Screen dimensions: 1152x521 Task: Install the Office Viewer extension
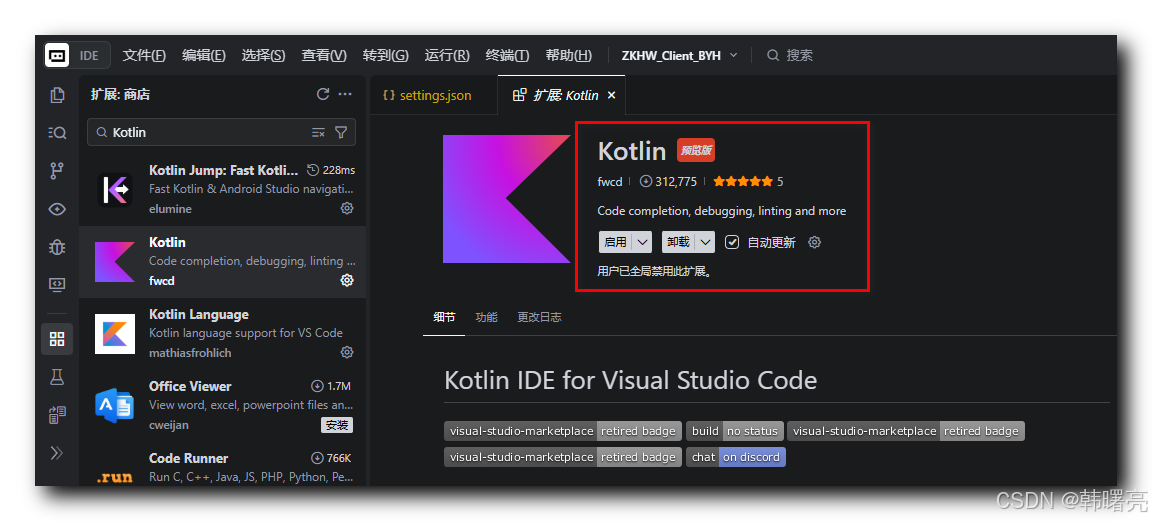pyautogui.click(x=336, y=425)
